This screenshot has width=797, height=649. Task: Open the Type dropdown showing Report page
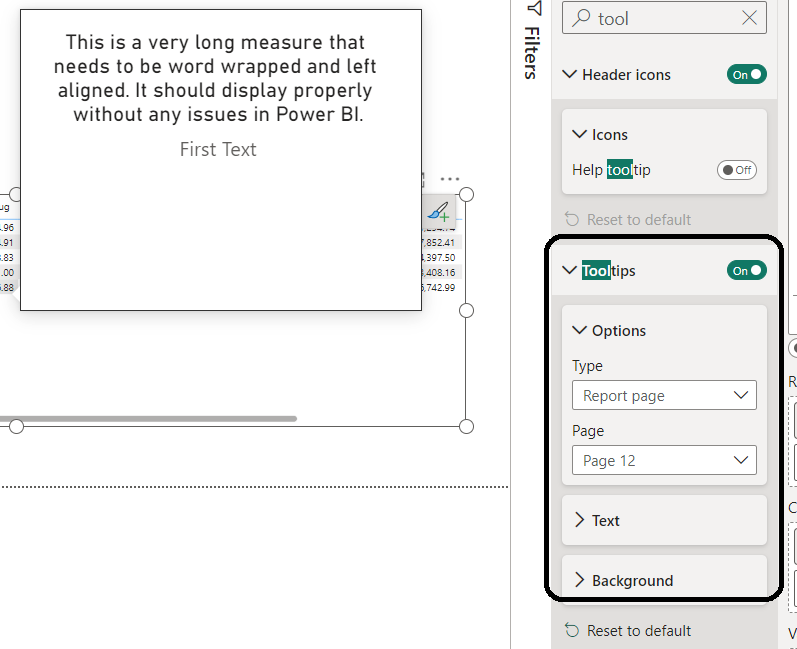pos(664,395)
